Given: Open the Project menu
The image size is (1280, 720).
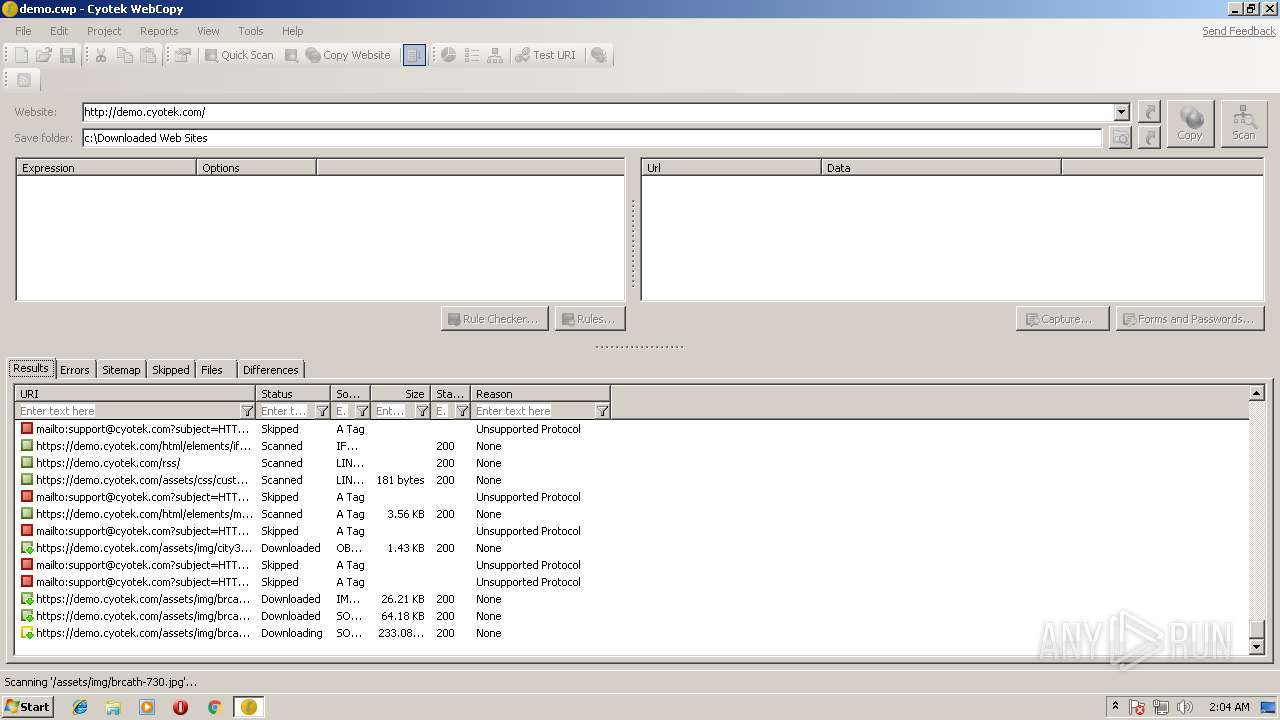Looking at the screenshot, I should (x=104, y=31).
